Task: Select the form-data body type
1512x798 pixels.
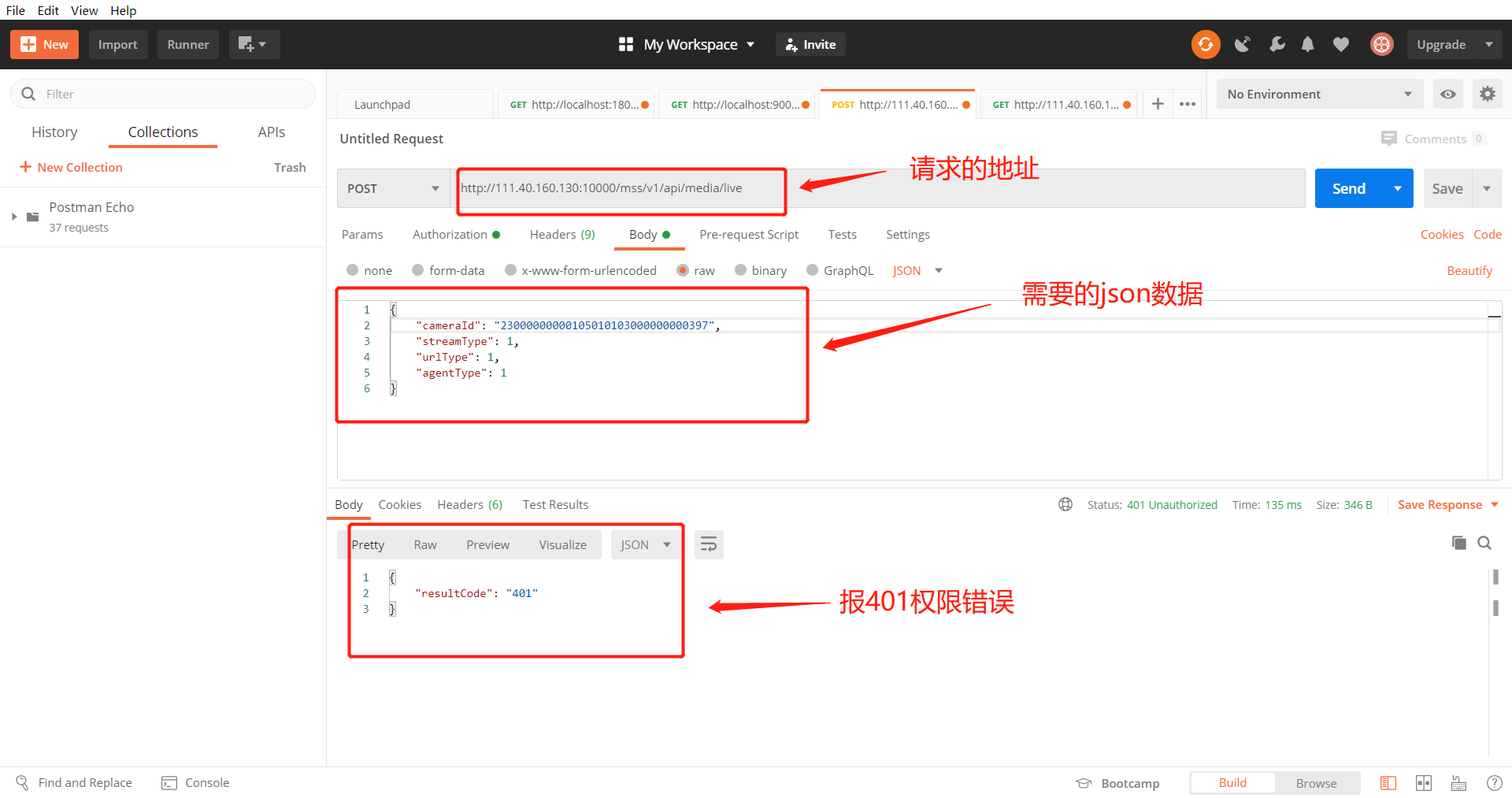Action: click(x=418, y=270)
